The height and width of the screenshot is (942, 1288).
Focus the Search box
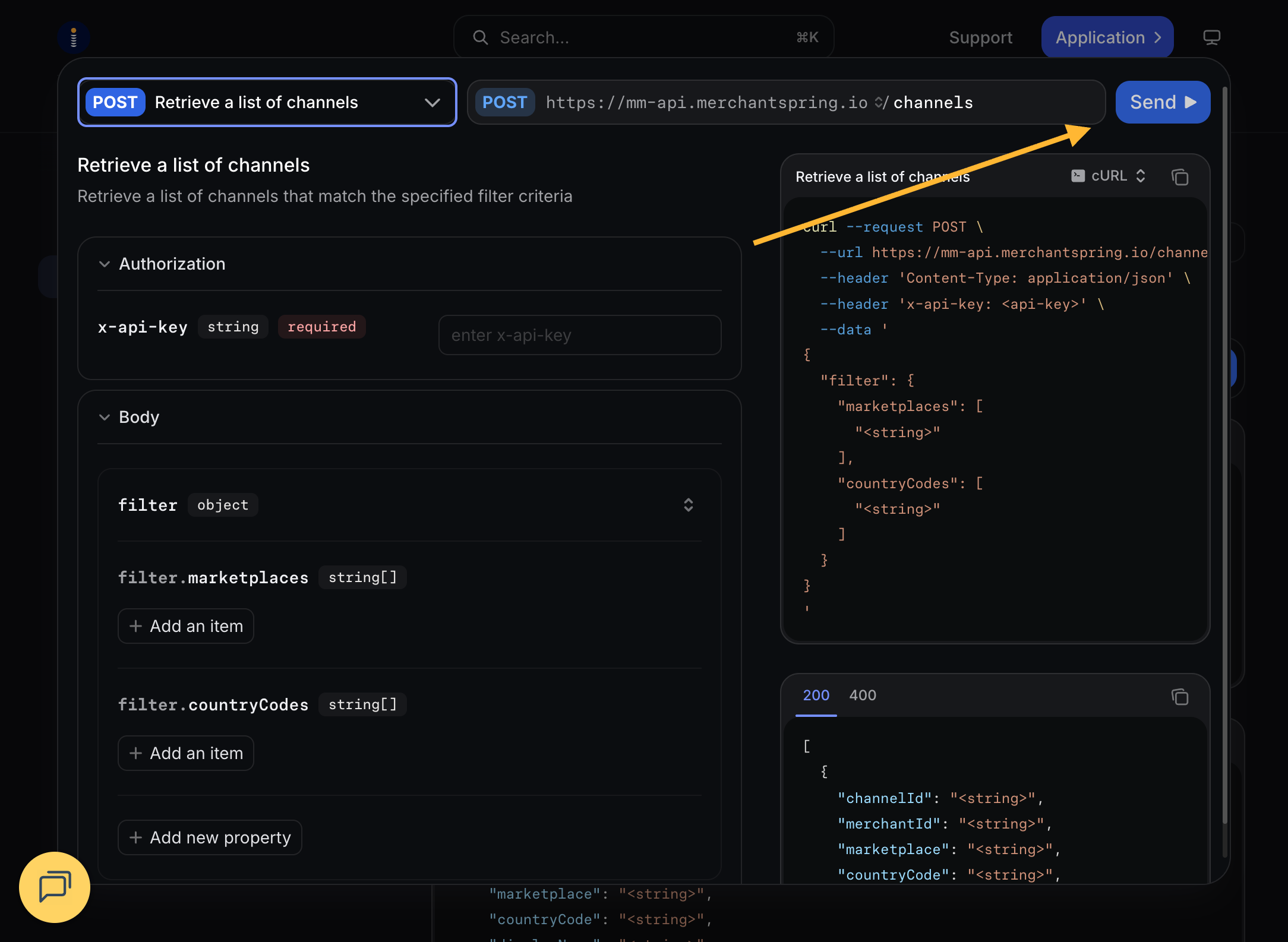[x=644, y=37]
